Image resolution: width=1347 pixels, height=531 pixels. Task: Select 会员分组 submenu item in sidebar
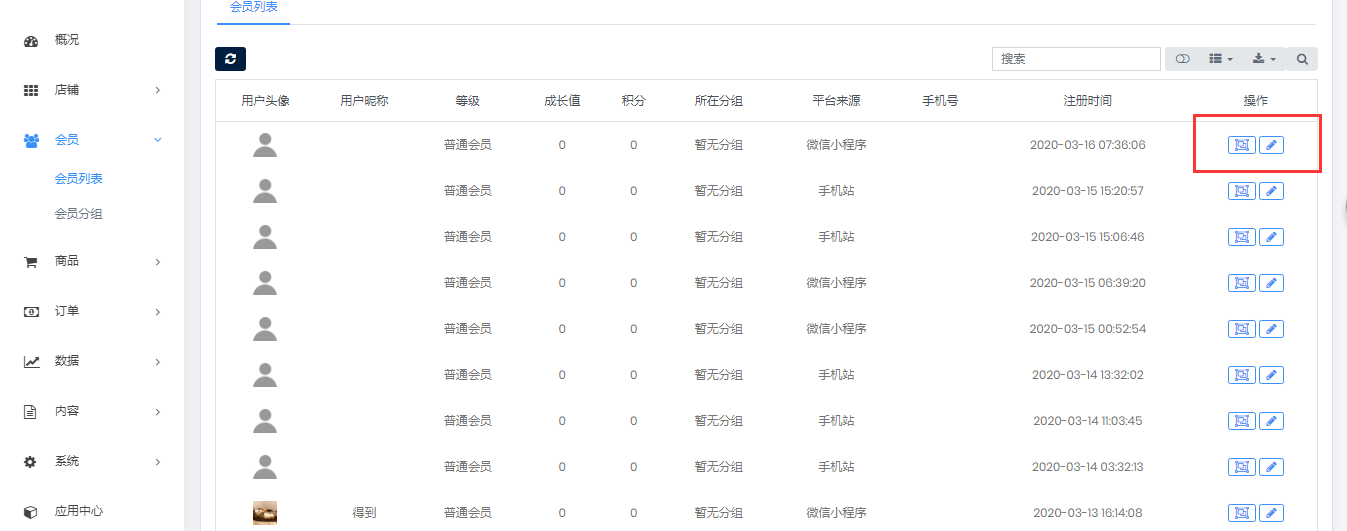click(79, 214)
